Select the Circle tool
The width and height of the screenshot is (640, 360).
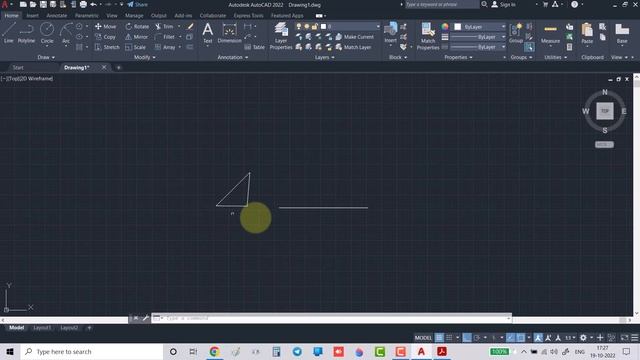[47, 33]
